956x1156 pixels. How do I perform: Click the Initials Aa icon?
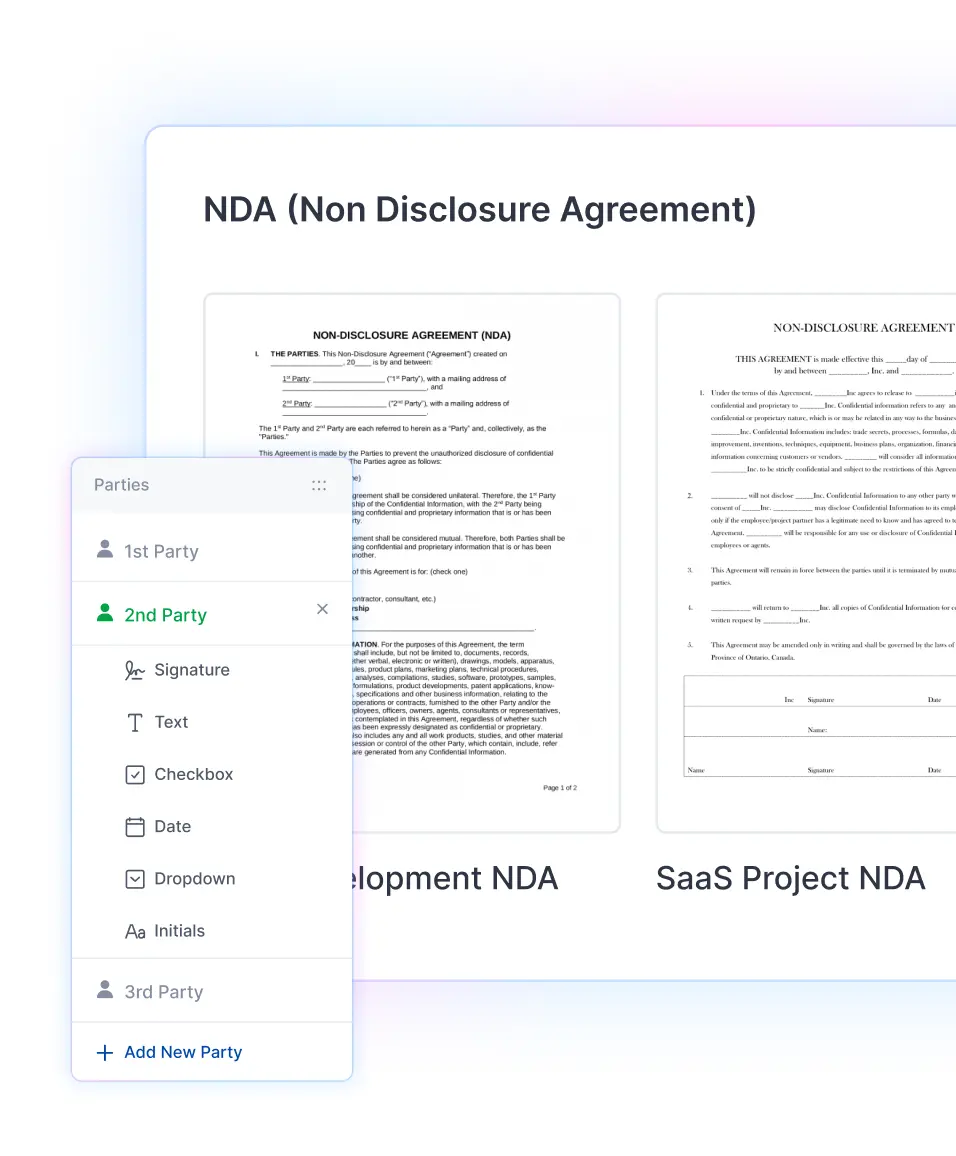point(135,932)
